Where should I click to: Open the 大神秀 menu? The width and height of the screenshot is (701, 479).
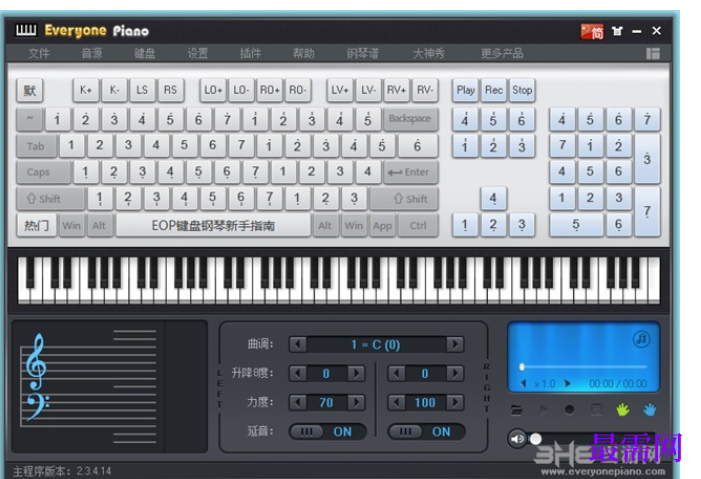click(x=429, y=54)
